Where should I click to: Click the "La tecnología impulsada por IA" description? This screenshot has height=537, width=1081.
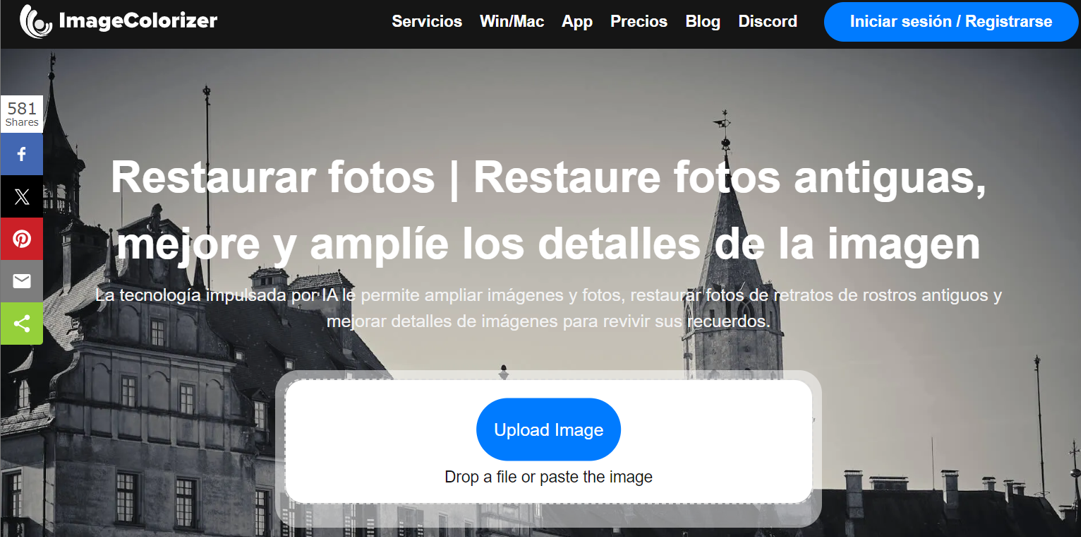click(x=548, y=308)
